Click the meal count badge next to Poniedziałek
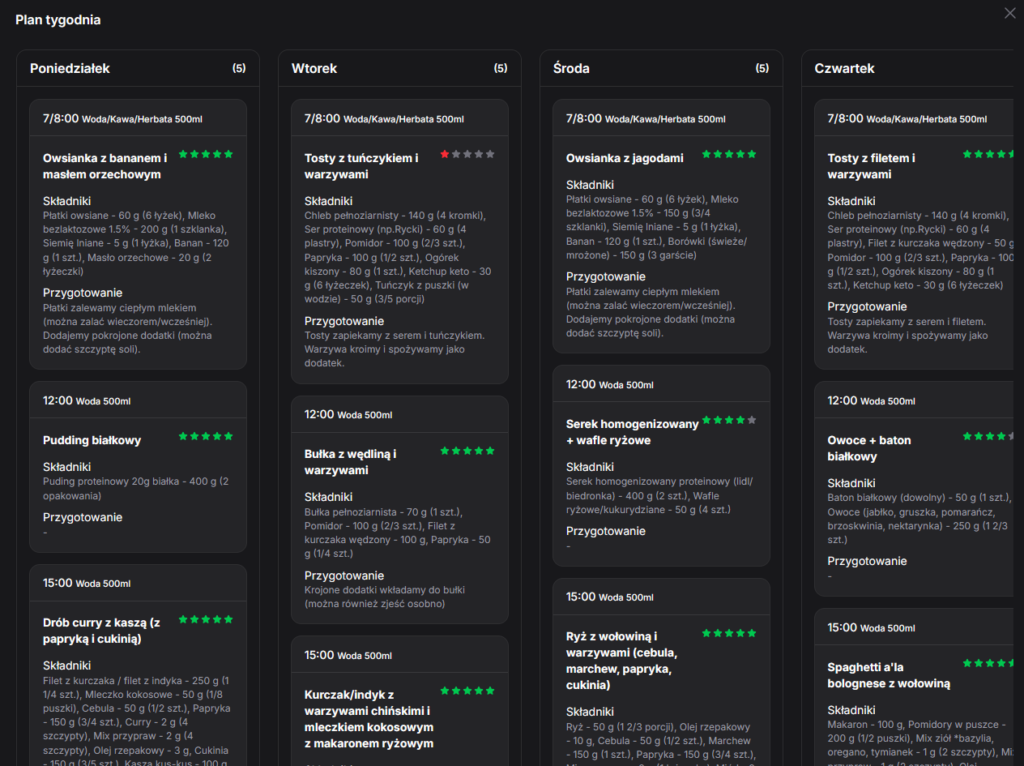This screenshot has width=1024, height=766. coord(239,69)
